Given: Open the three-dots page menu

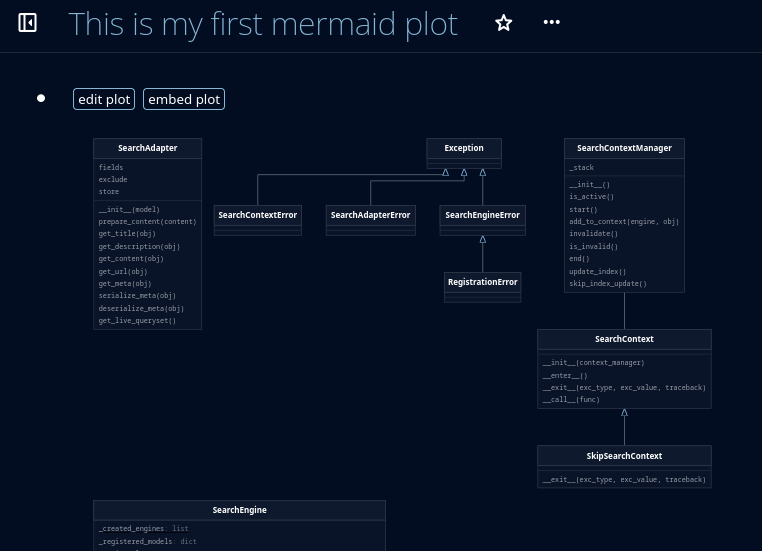Looking at the screenshot, I should 552,22.
